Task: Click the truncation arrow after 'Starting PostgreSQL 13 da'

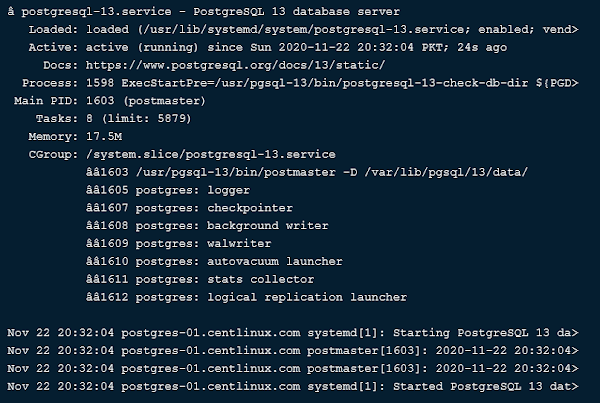Action: 574,333
